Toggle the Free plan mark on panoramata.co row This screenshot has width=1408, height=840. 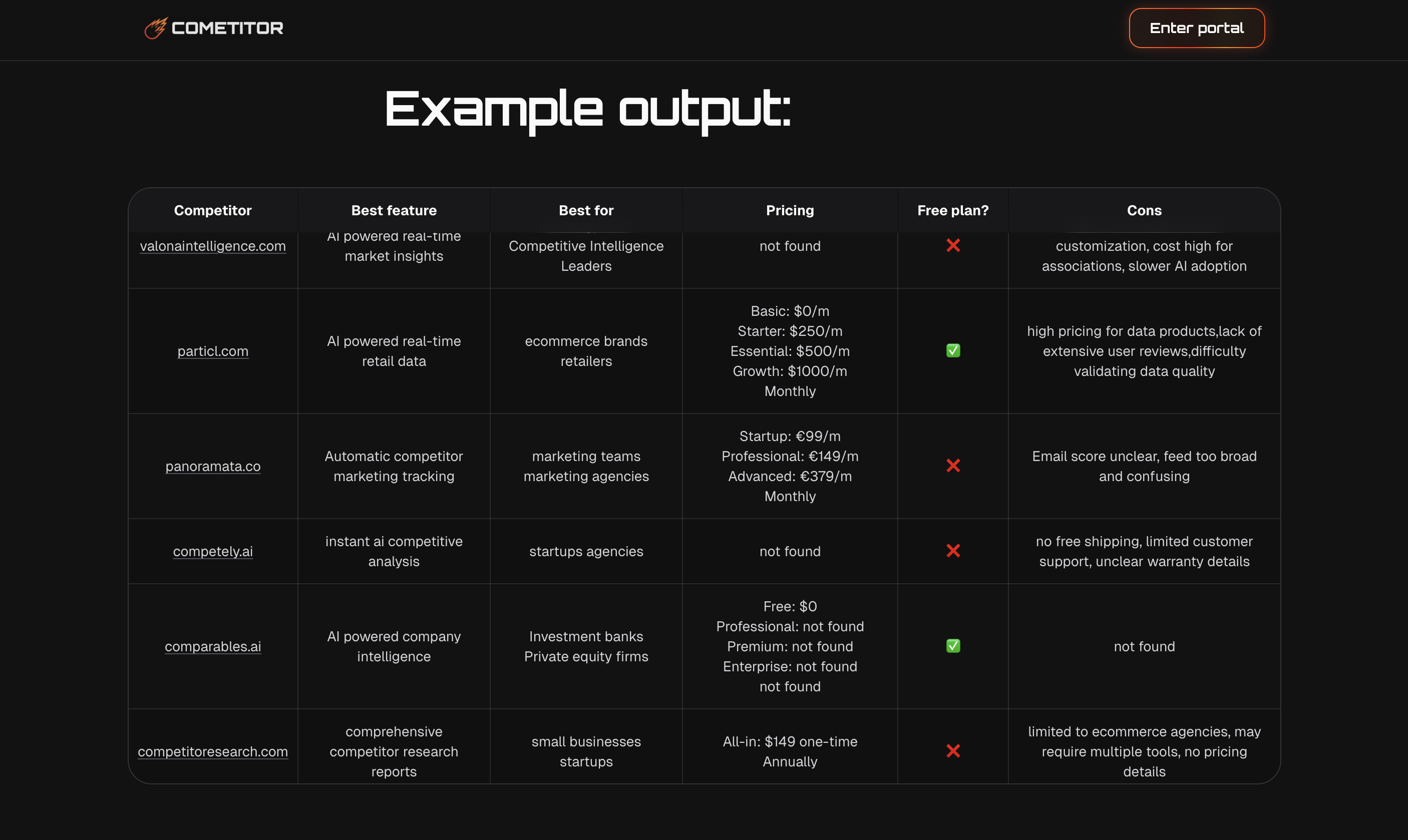point(953,466)
